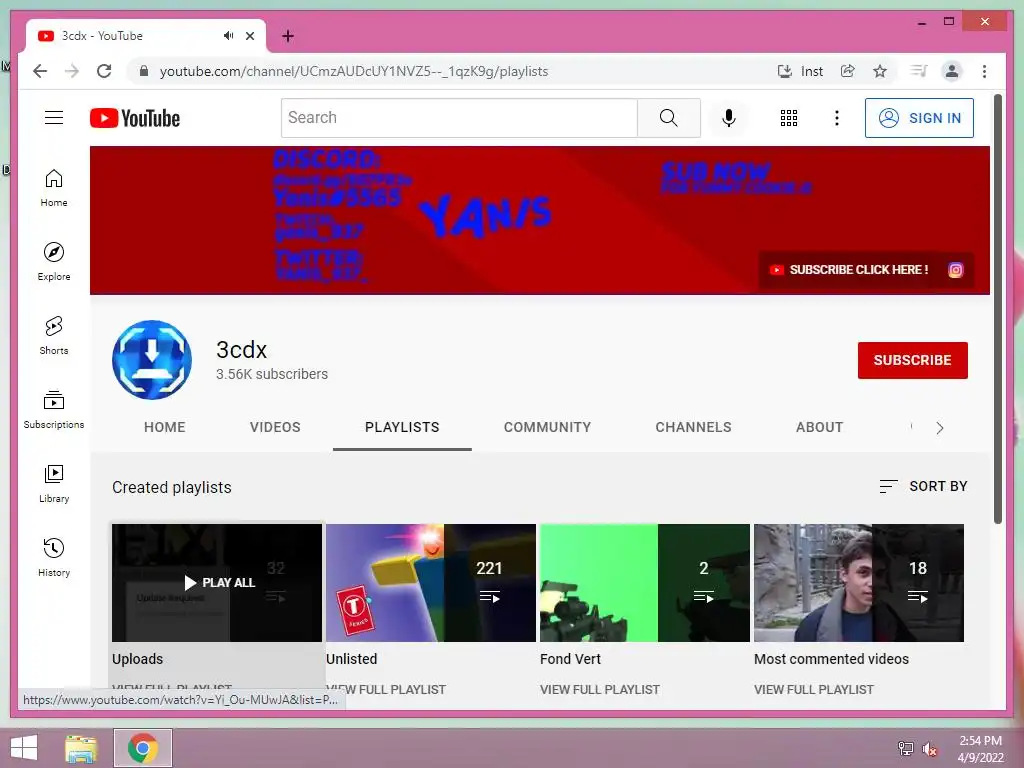Click inside the YouTube search field
The image size is (1024, 768).
(459, 118)
